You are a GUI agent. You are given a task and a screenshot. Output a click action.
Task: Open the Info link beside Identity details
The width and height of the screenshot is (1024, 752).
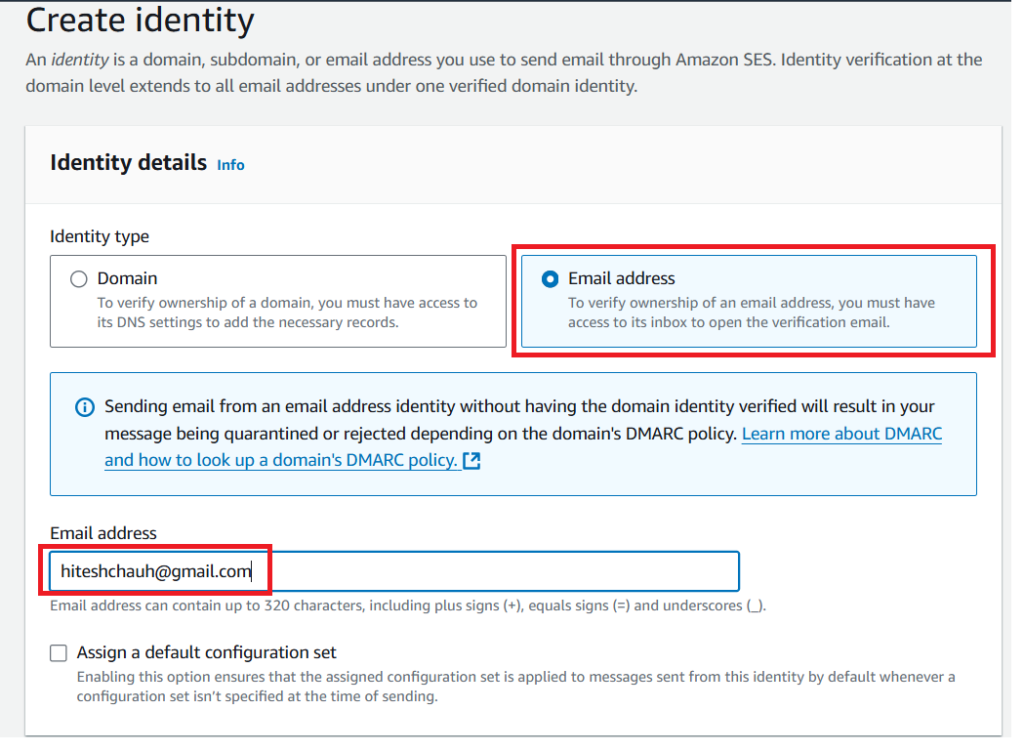point(230,165)
